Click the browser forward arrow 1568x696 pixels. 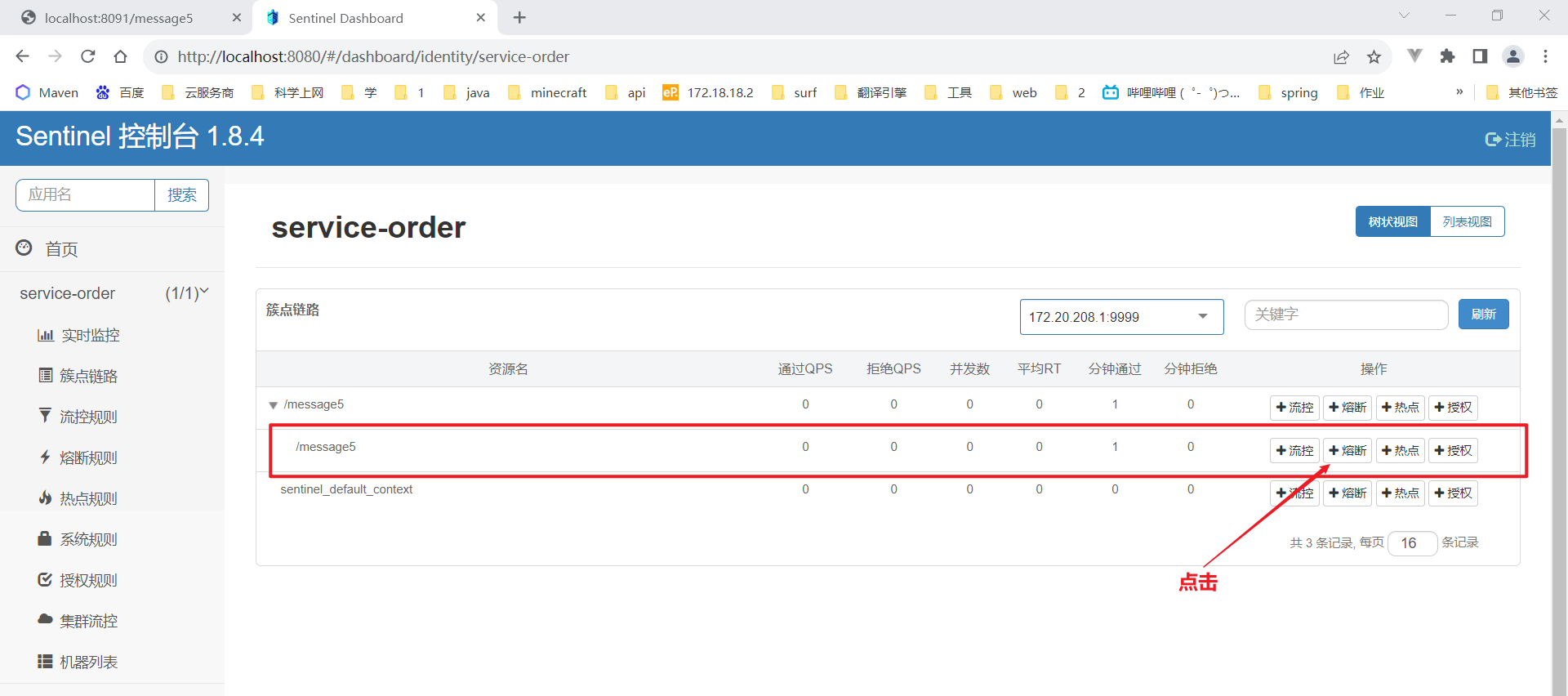click(55, 56)
